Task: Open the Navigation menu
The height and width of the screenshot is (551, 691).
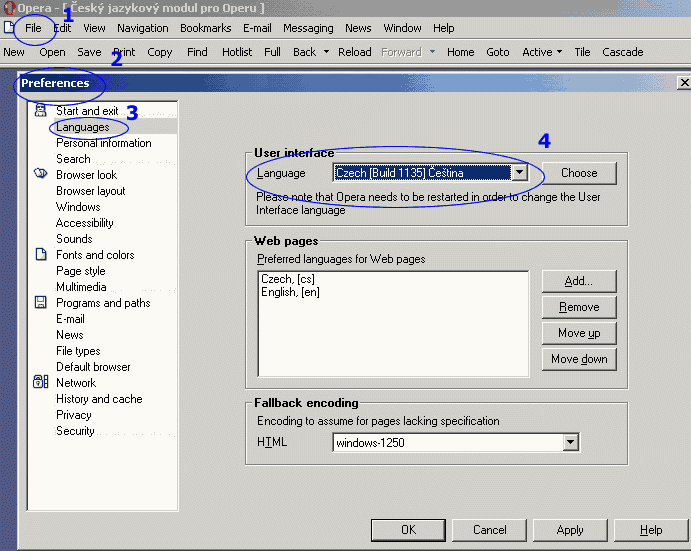Action: [x=142, y=28]
